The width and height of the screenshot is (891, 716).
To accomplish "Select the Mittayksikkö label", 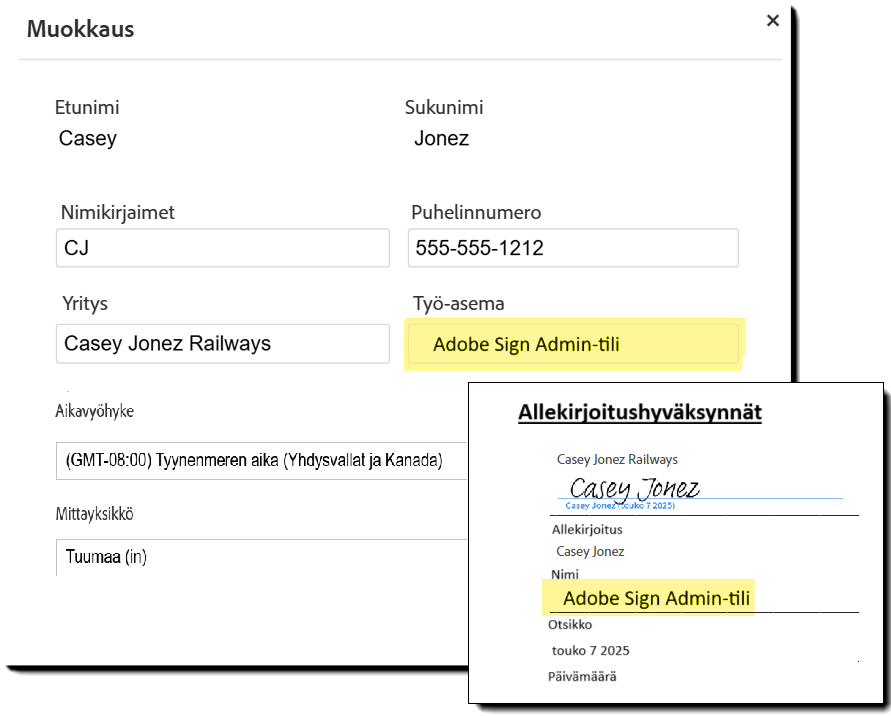I will coord(94,514).
